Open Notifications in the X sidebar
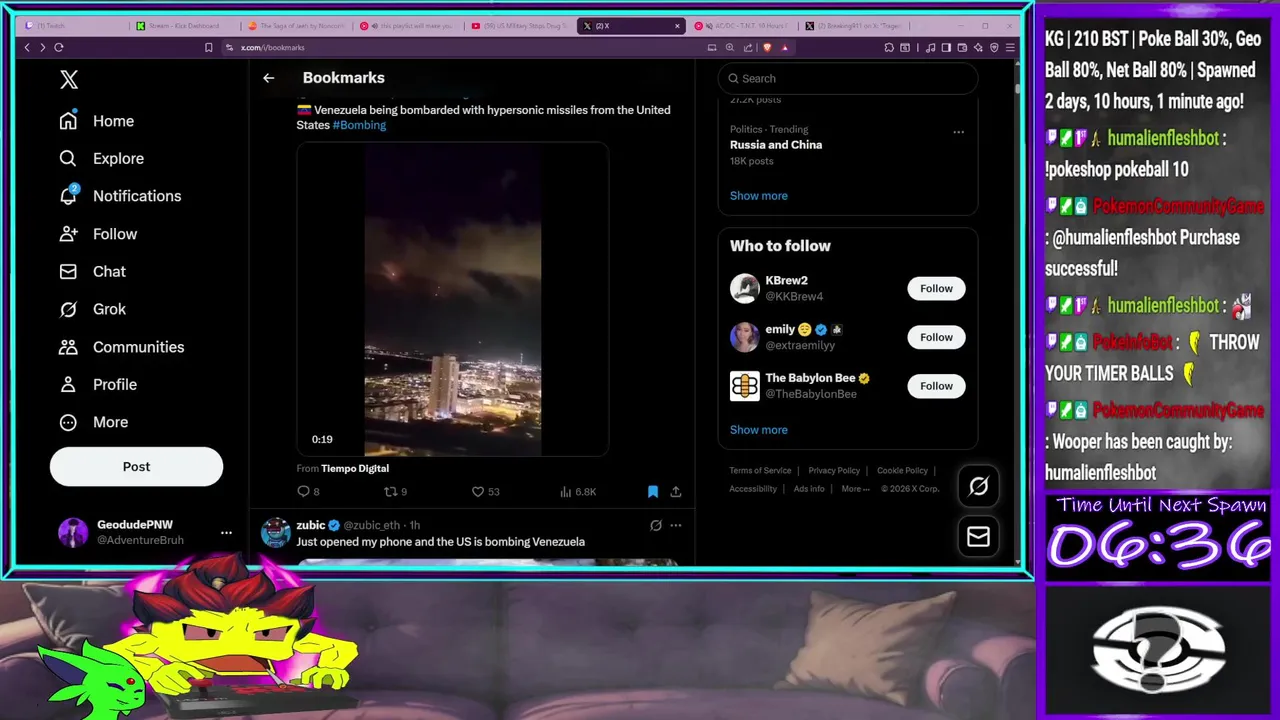Image resolution: width=1280 pixels, height=720 pixels. [120, 196]
